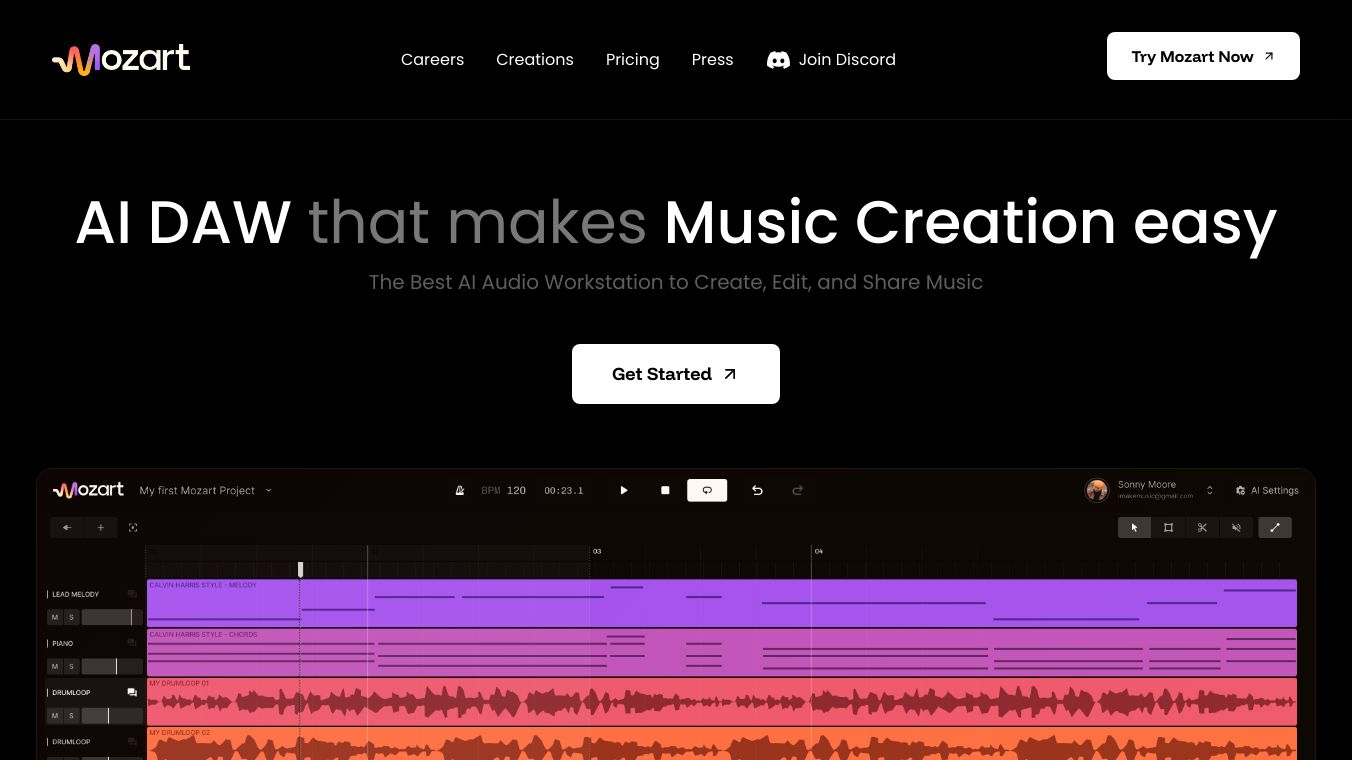
Task: Add a new track with the plus button
Action: [100, 527]
